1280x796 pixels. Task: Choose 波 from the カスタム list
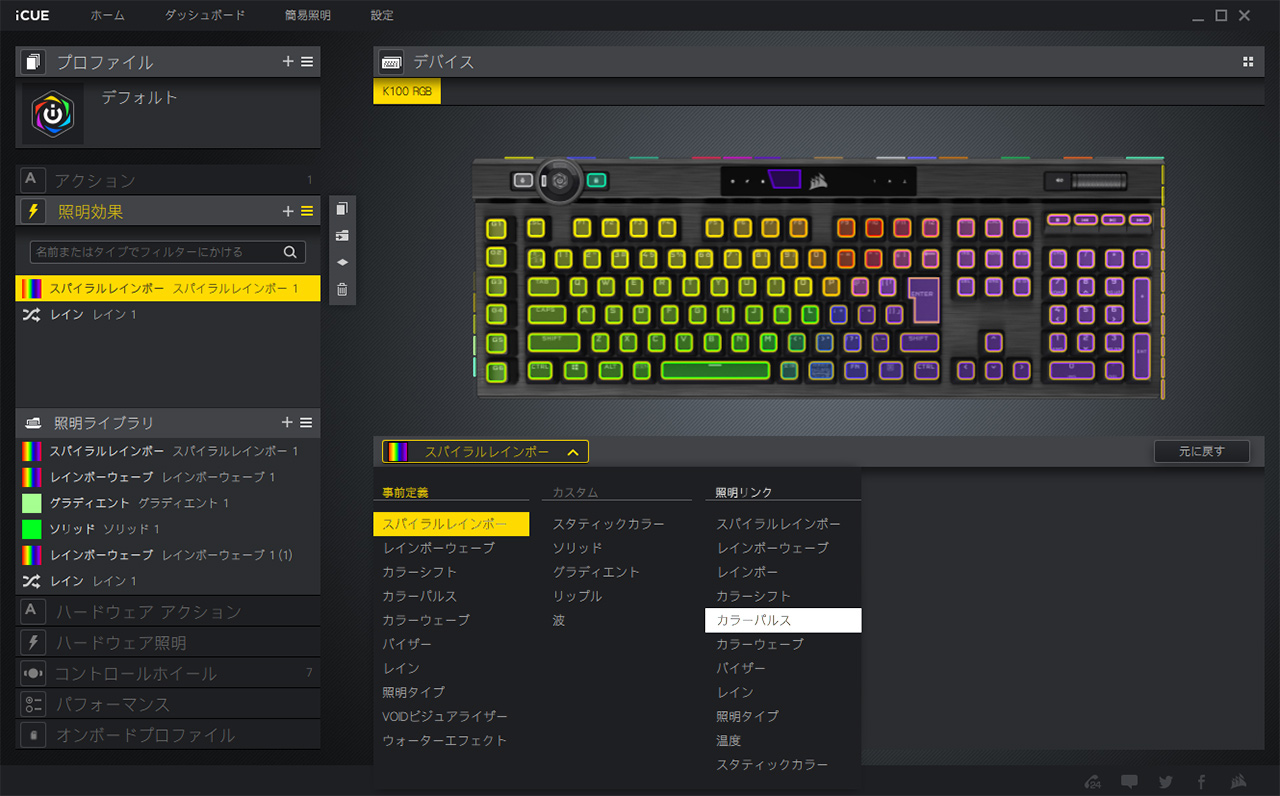(559, 620)
